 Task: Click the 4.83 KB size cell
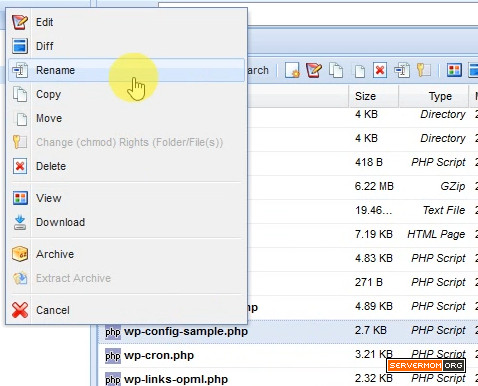pyautogui.click(x=374, y=258)
